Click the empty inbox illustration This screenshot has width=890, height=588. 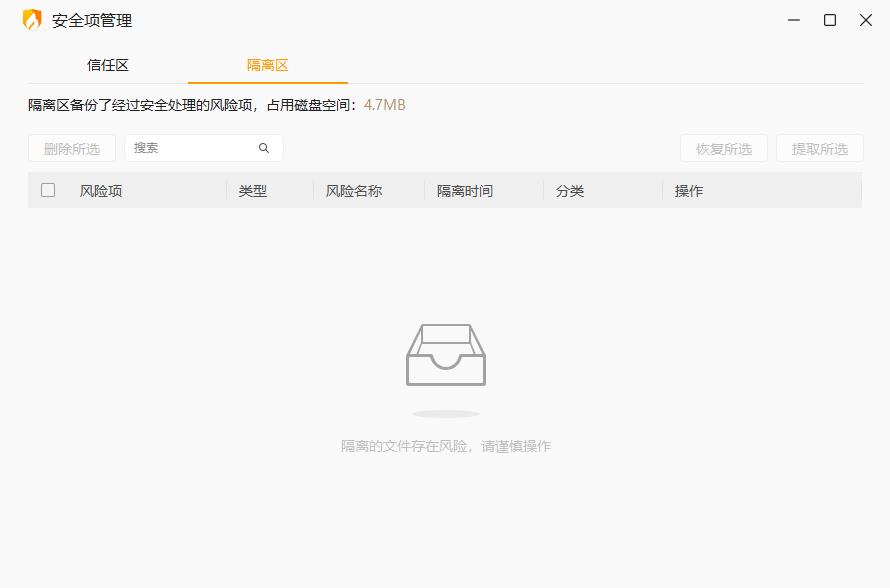pyautogui.click(x=445, y=355)
